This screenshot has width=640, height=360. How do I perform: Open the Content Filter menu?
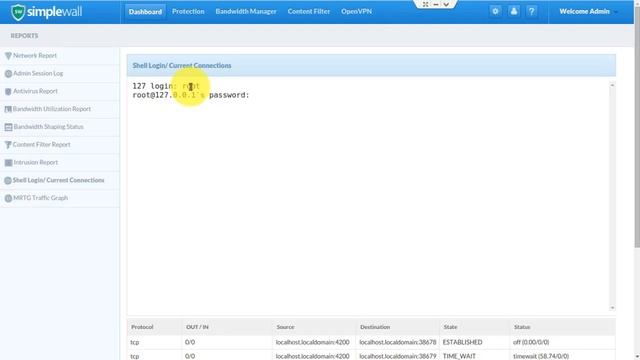coord(309,11)
